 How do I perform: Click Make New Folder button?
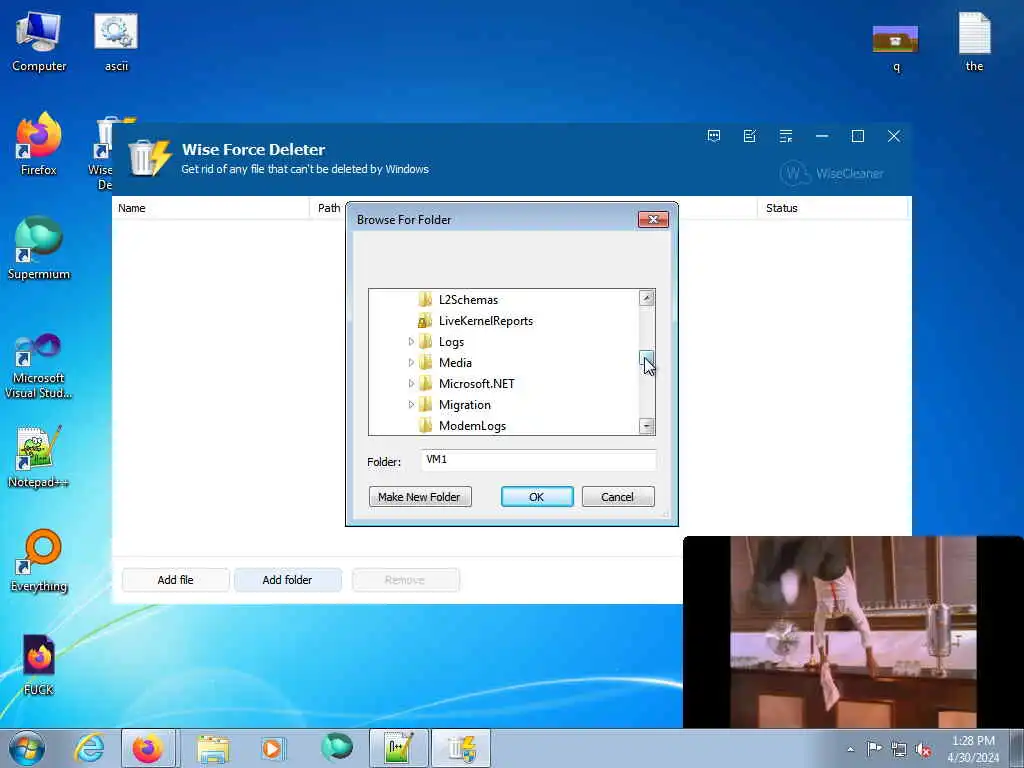[x=420, y=497]
